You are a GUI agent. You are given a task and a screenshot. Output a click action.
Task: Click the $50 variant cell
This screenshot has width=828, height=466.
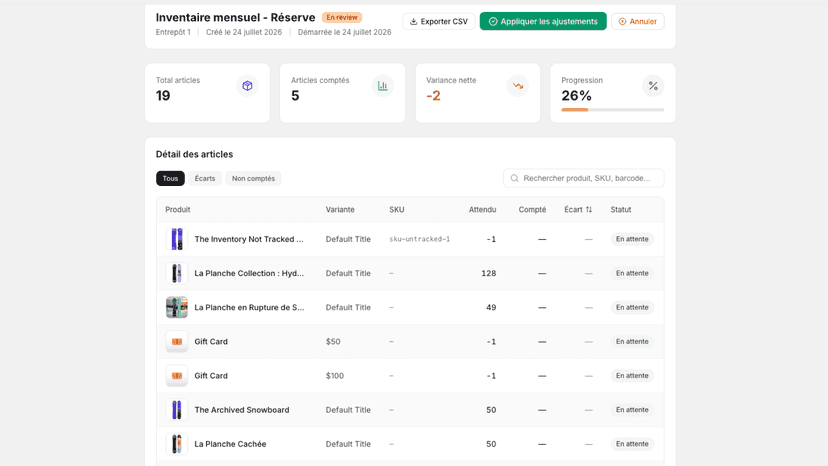pos(333,342)
